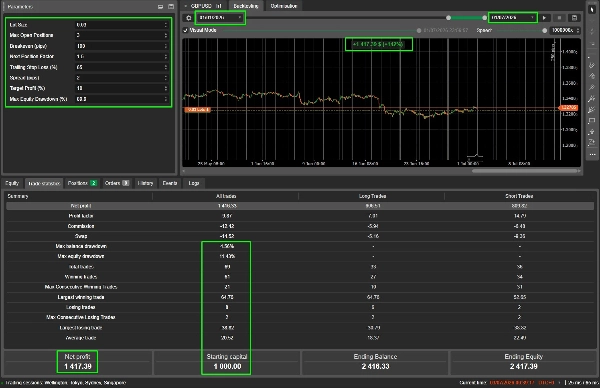Click the visual mode progress handle
600x388 pixels.
click(x=419, y=30)
